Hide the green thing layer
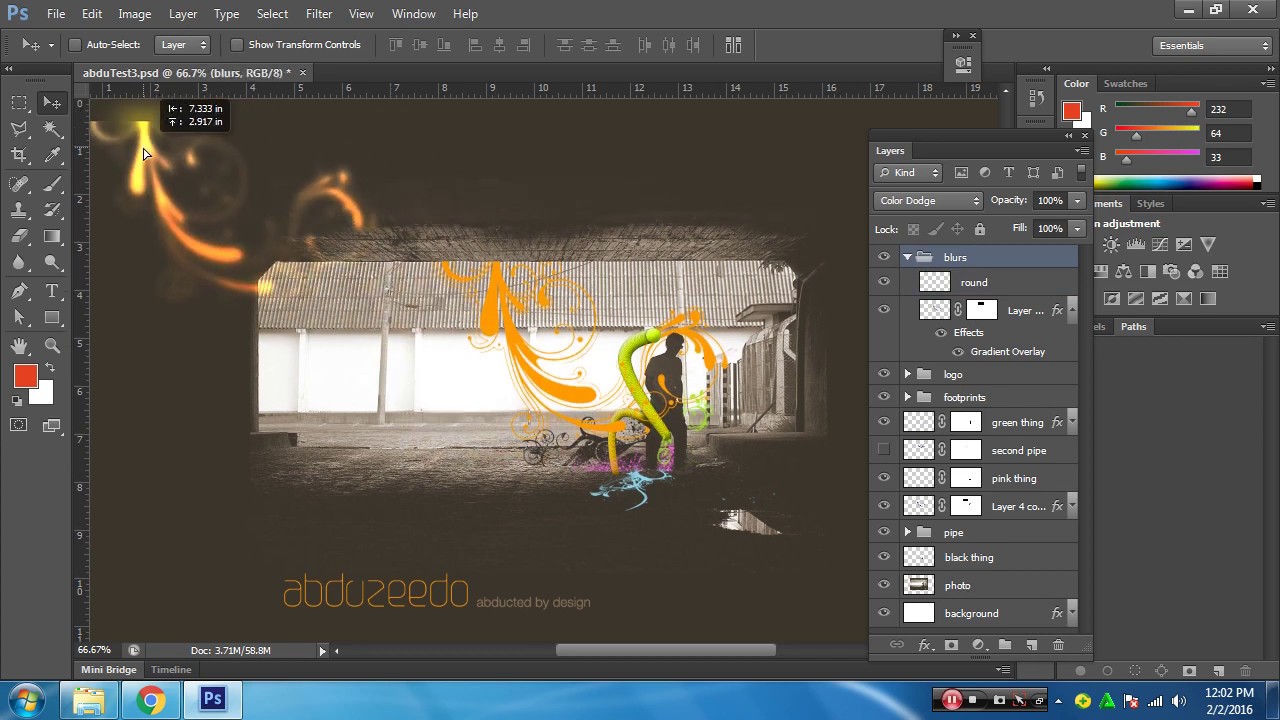This screenshot has width=1280, height=720. [883, 422]
